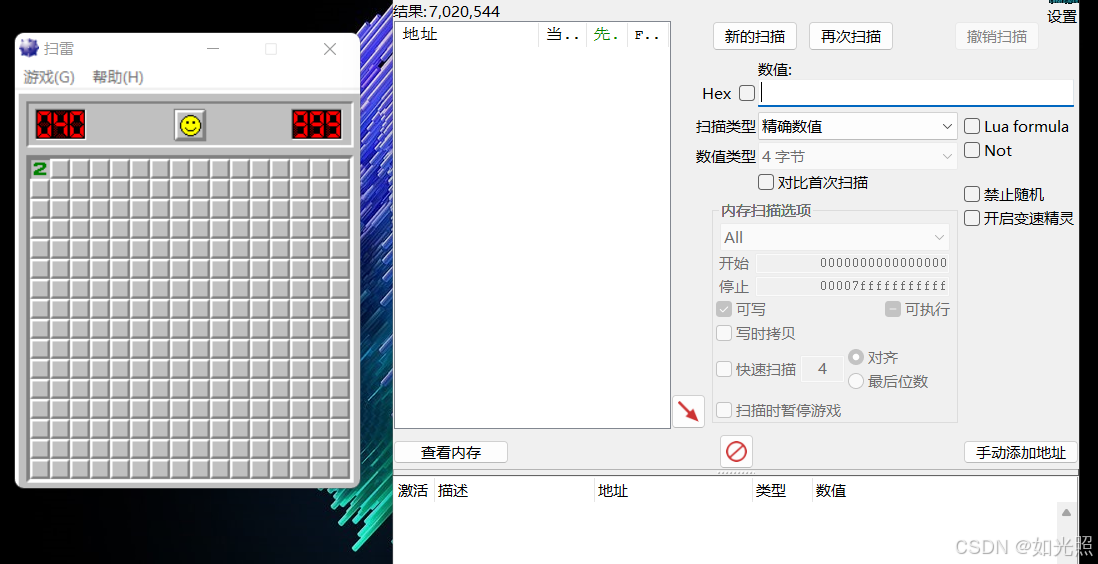This screenshot has width=1098, height=564.
Task: Enable the 对比首次扫描 checkbox
Action: 766,183
